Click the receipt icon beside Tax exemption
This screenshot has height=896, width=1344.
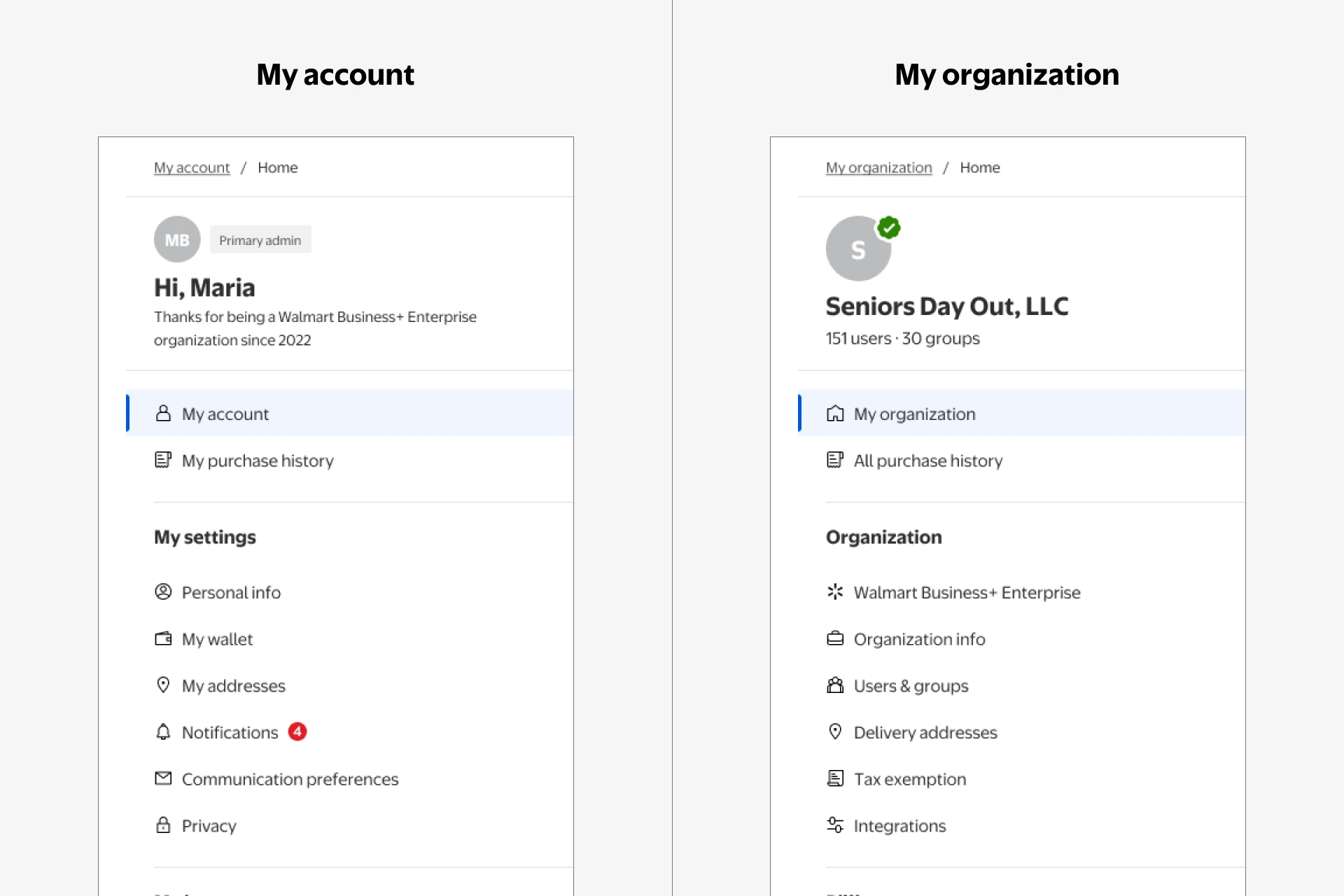[835, 778]
